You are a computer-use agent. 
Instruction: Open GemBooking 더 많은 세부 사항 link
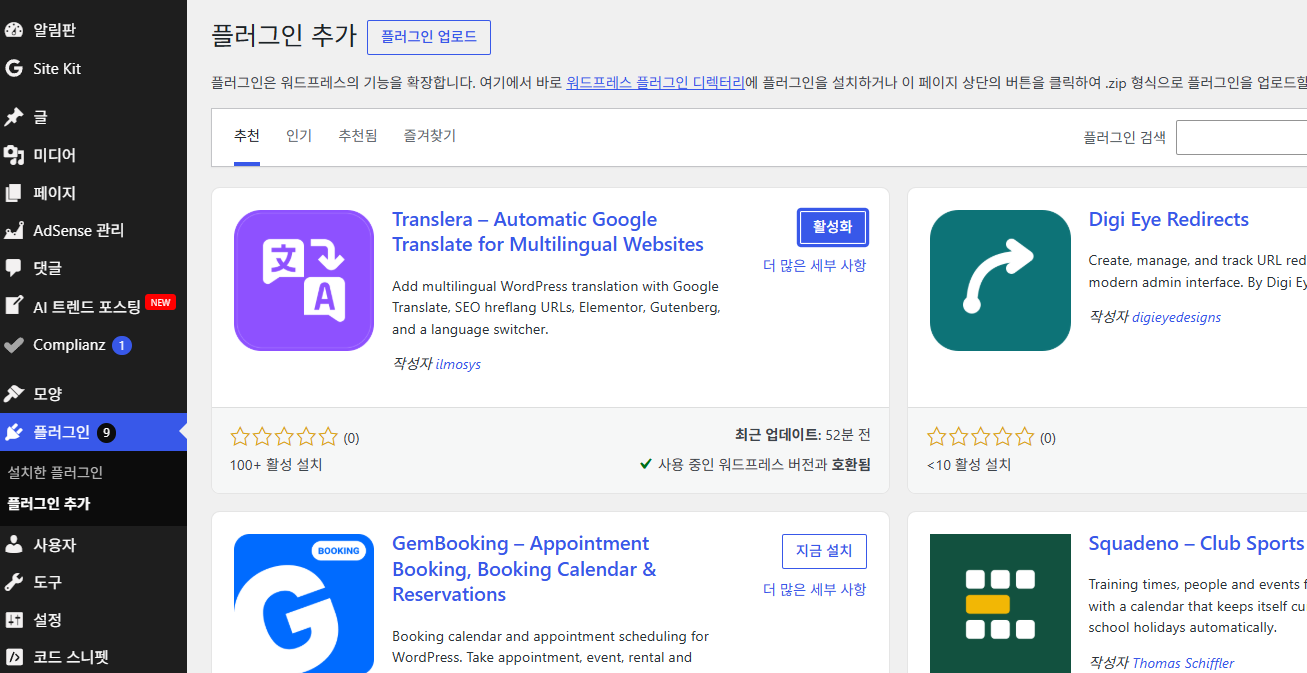point(815,590)
